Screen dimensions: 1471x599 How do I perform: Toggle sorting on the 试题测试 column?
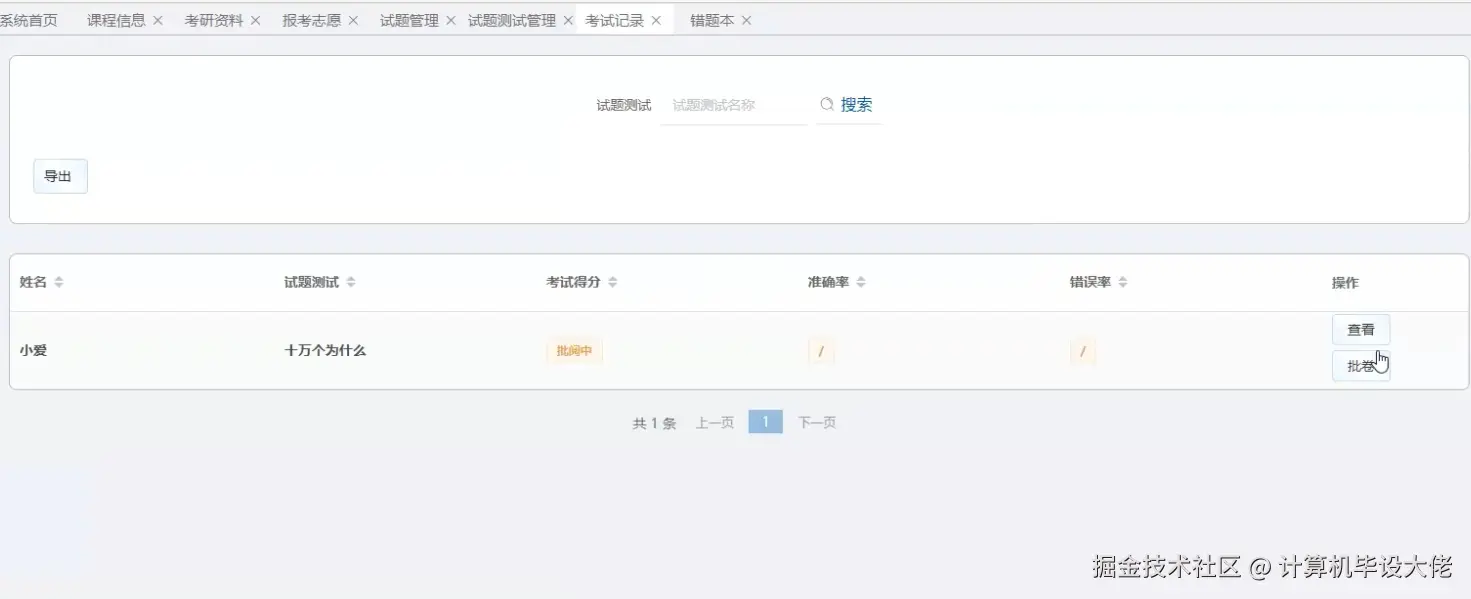tap(350, 281)
